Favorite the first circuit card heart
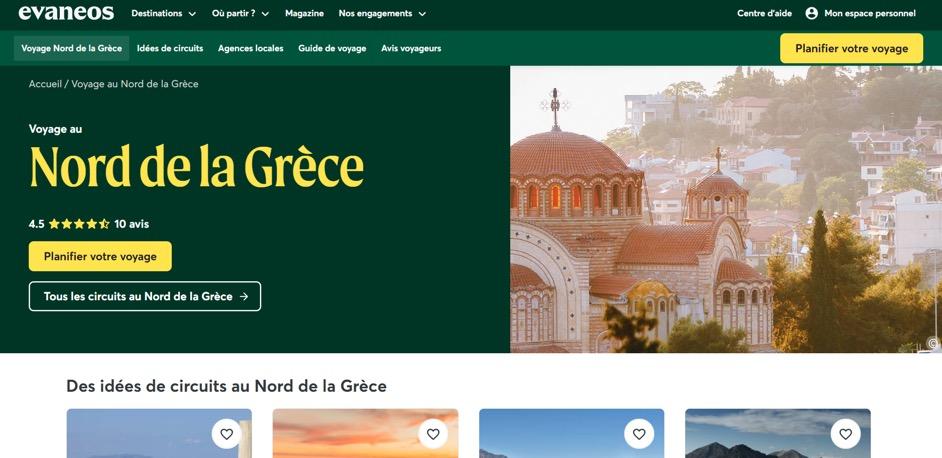Image resolution: width=942 pixels, height=458 pixels. pos(226,434)
